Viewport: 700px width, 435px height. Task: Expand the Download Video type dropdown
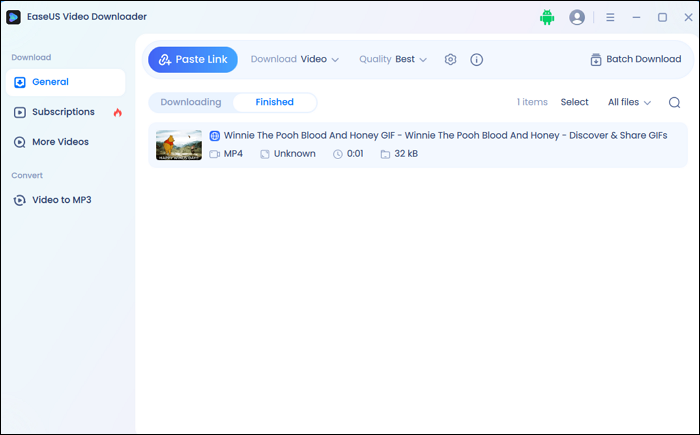click(x=295, y=59)
